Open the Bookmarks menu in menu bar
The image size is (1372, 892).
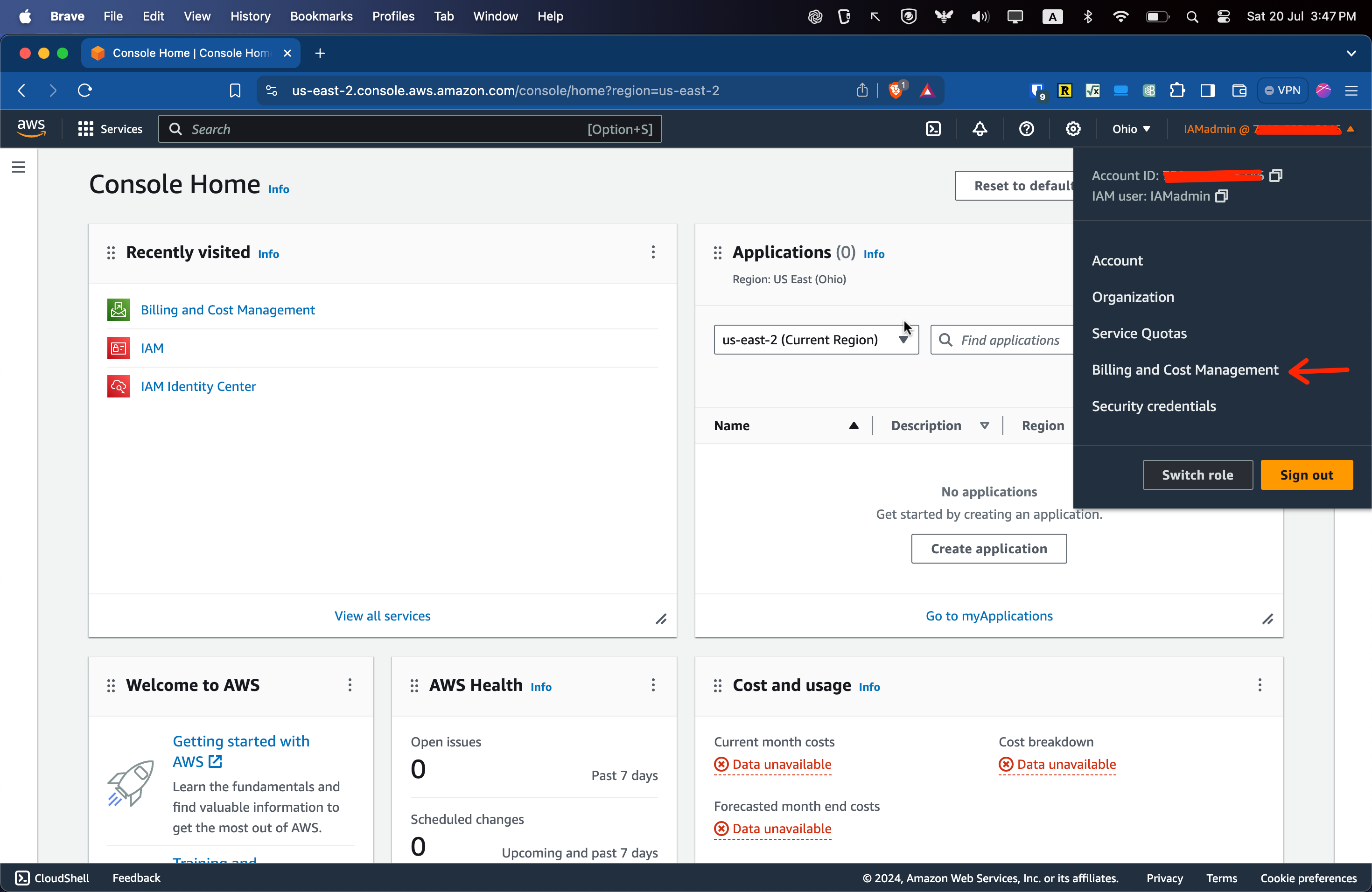321,16
